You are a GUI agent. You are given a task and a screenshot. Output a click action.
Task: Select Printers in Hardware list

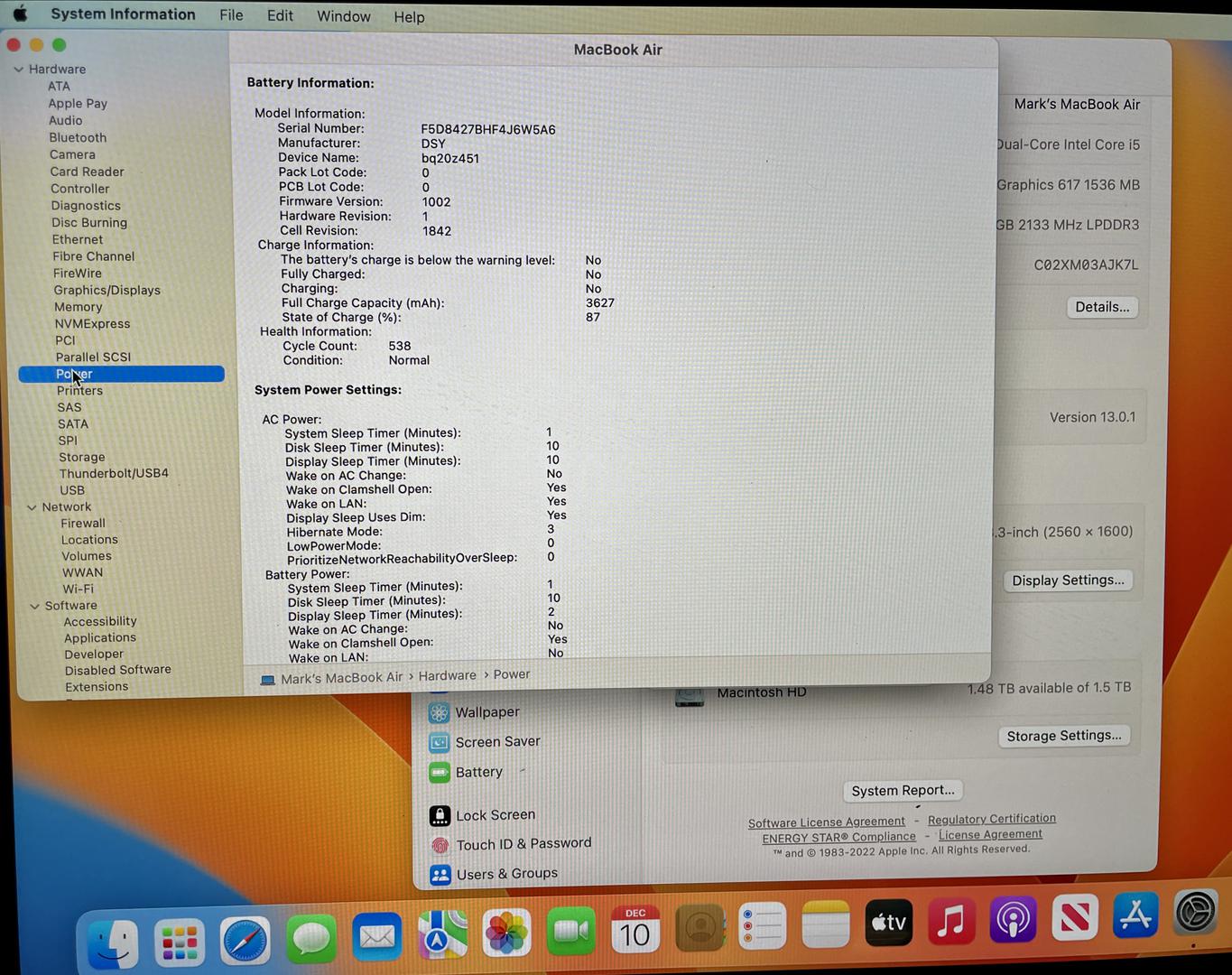click(x=79, y=390)
